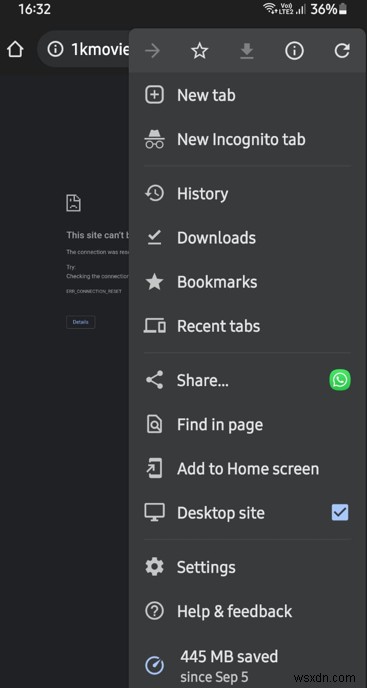Image resolution: width=367 pixels, height=688 pixels.
Task: Tap the home icon beside the address bar
Action: [x=15, y=50]
